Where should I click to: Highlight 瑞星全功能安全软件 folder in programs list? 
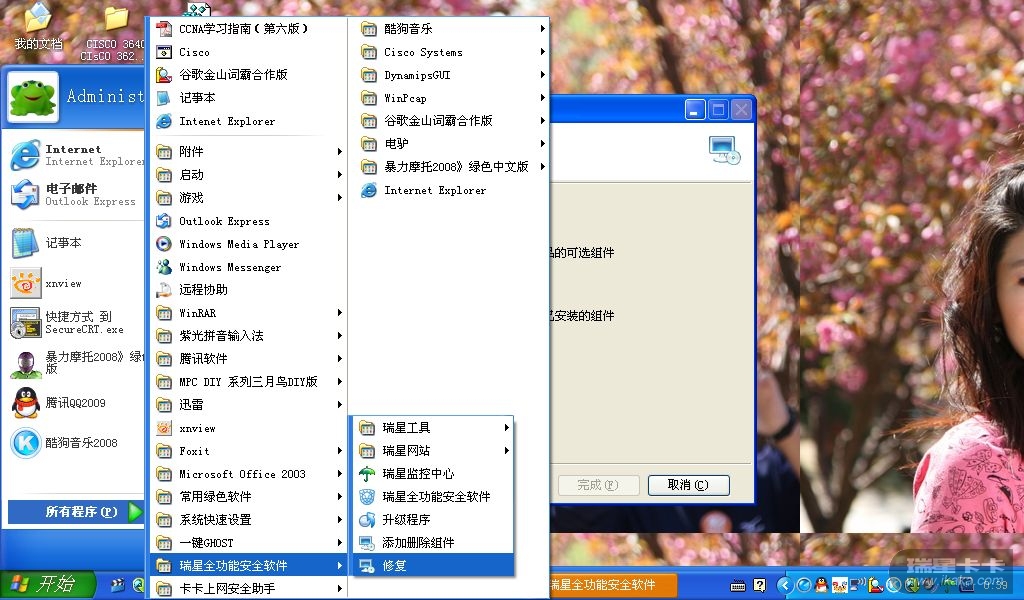click(248, 566)
